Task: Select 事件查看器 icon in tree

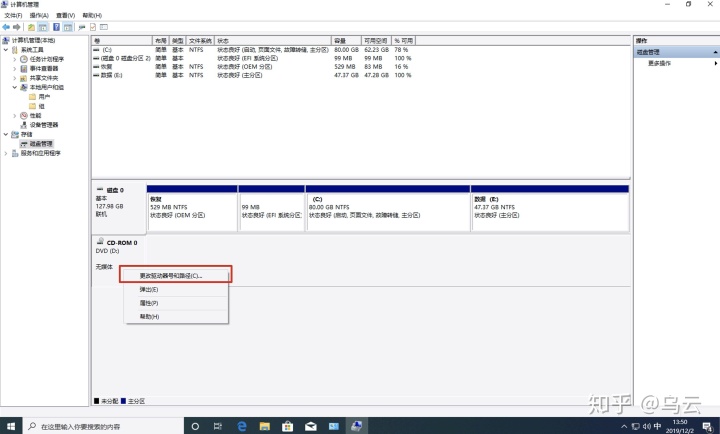Action: click(24, 68)
